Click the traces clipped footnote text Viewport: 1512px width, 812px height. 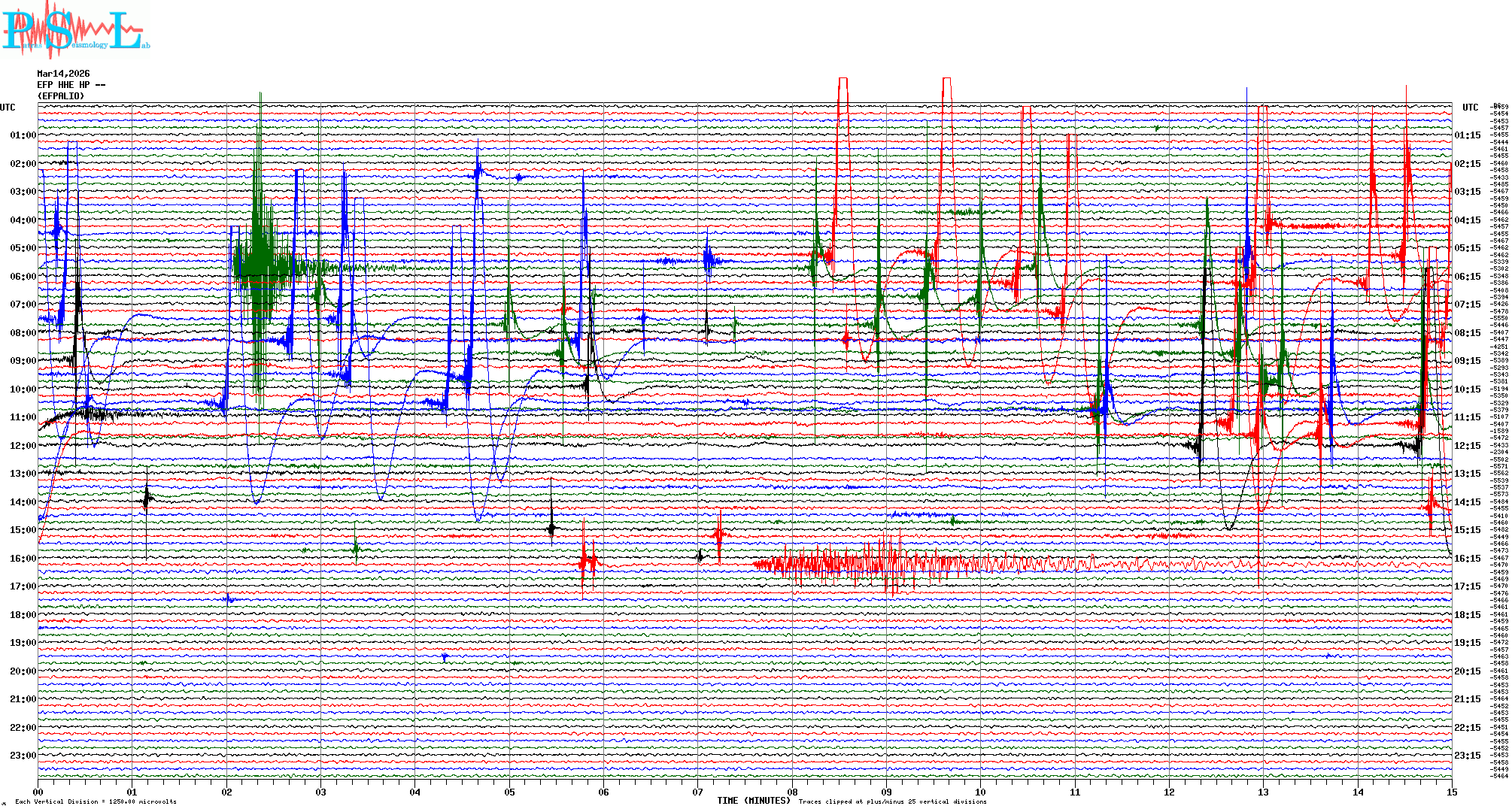pos(892,801)
